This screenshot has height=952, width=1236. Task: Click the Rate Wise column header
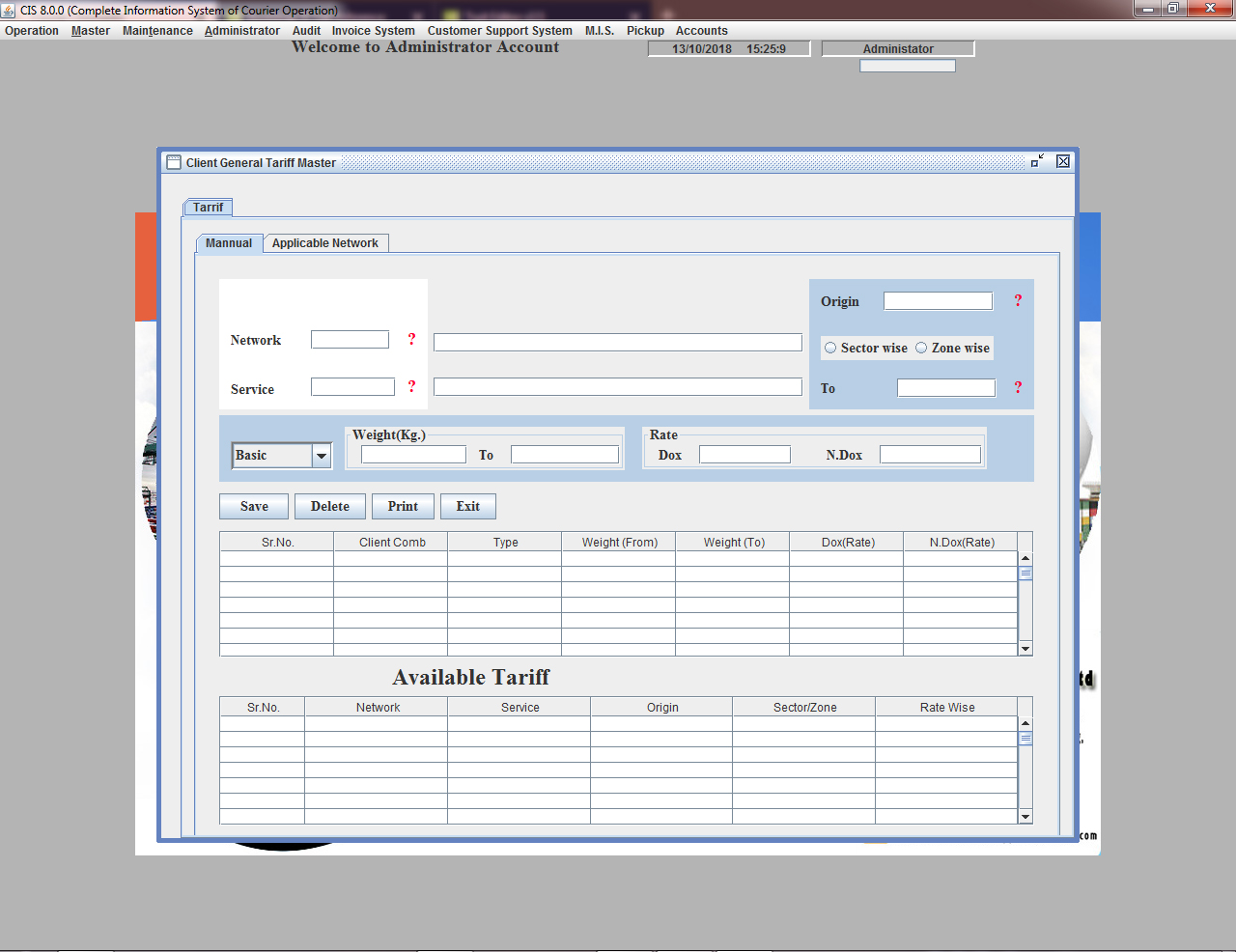(946, 708)
